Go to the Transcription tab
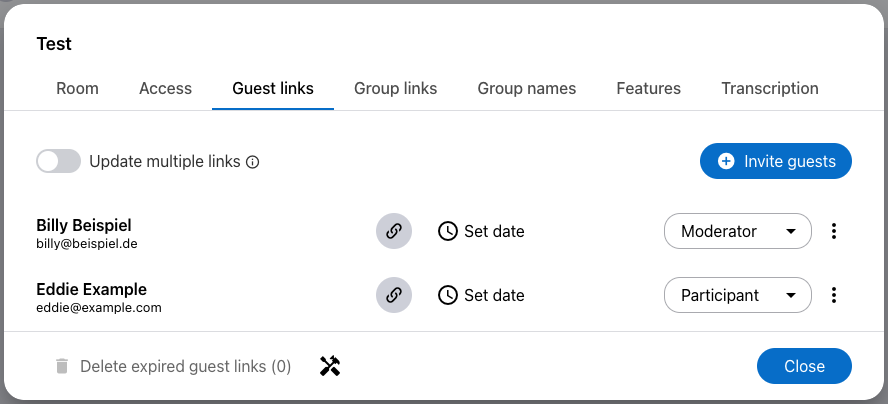Screen dimensions: 888x404 769,88
